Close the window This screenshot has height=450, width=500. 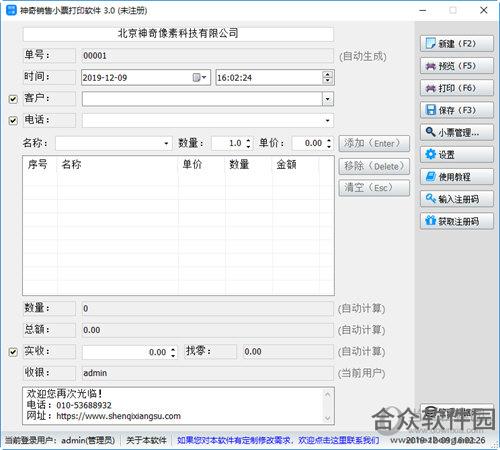(x=484, y=10)
